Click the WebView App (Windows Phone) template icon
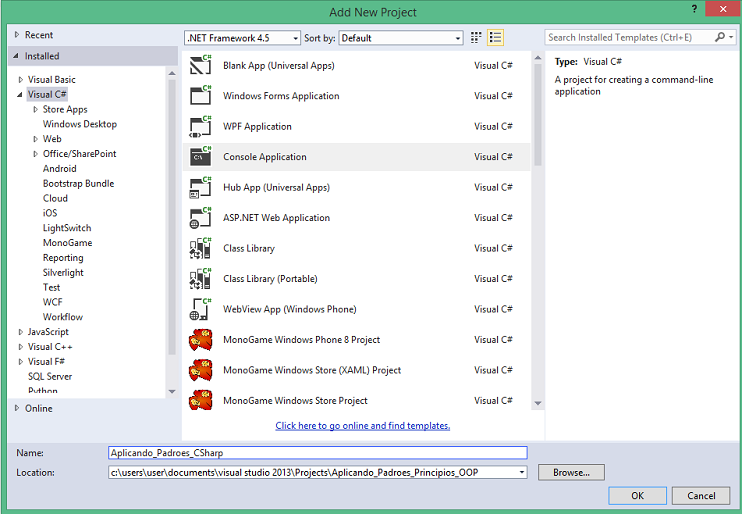 200,309
